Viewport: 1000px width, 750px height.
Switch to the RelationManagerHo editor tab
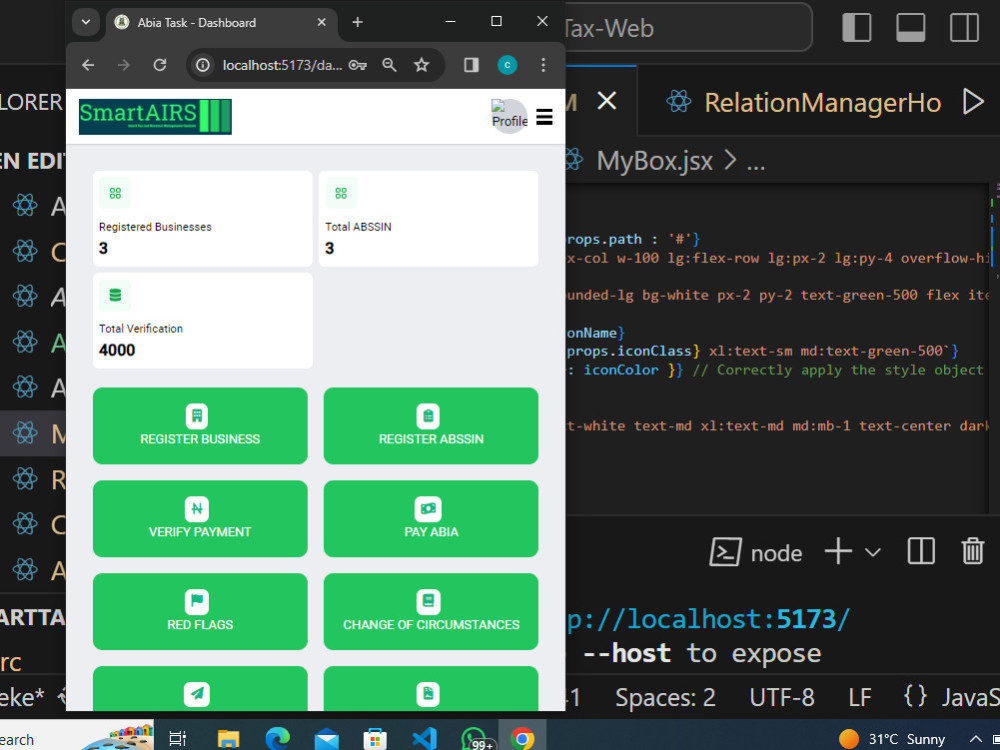(x=804, y=102)
